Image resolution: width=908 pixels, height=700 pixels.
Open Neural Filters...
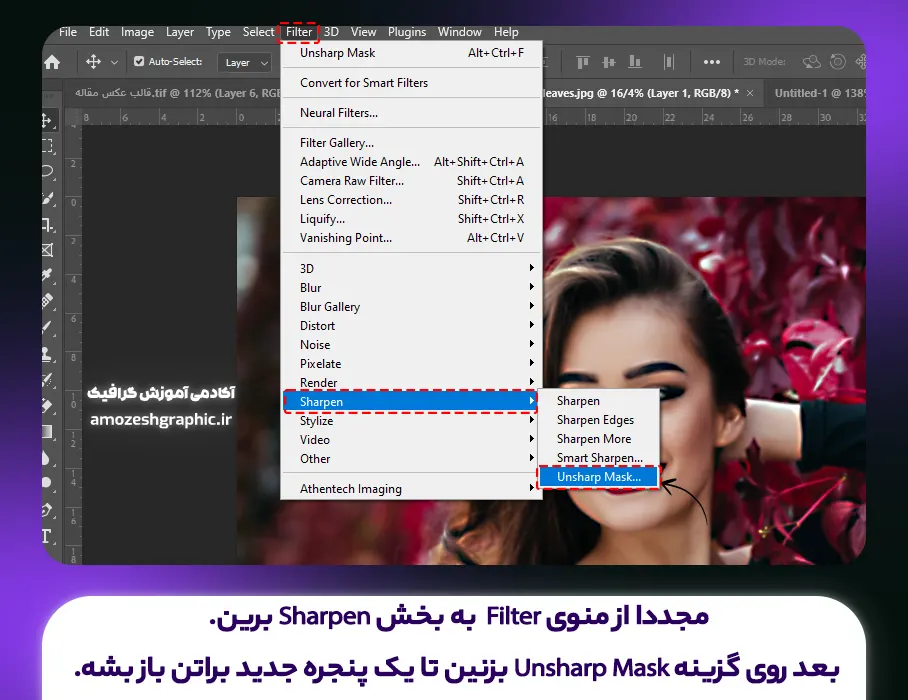(x=412, y=113)
